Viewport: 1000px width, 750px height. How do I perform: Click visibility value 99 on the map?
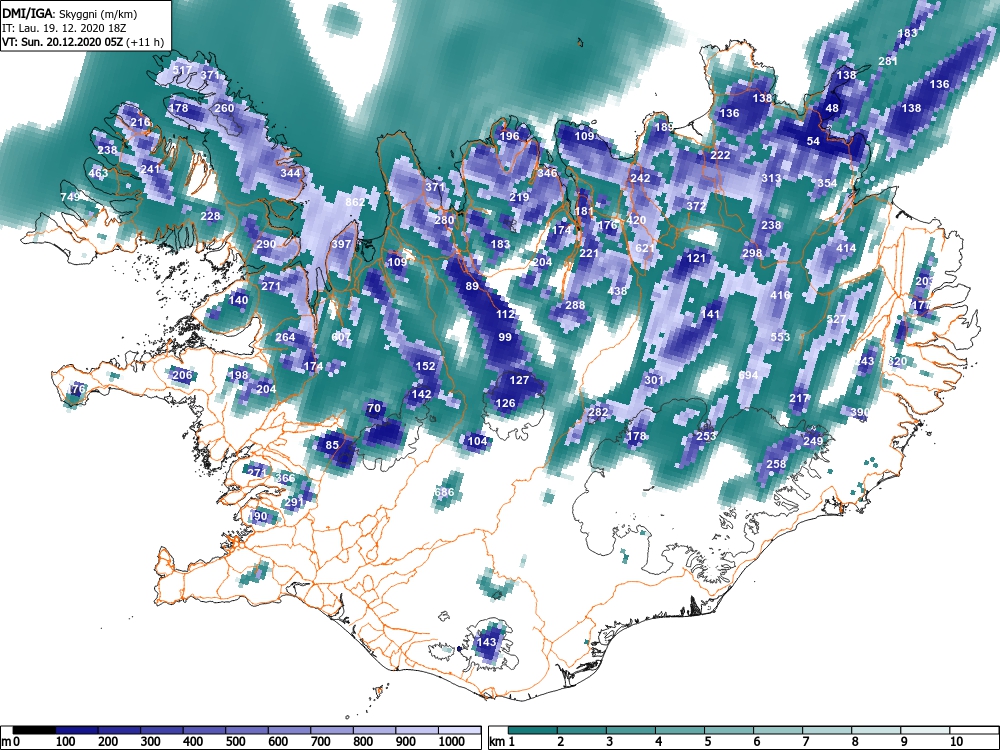(x=505, y=337)
